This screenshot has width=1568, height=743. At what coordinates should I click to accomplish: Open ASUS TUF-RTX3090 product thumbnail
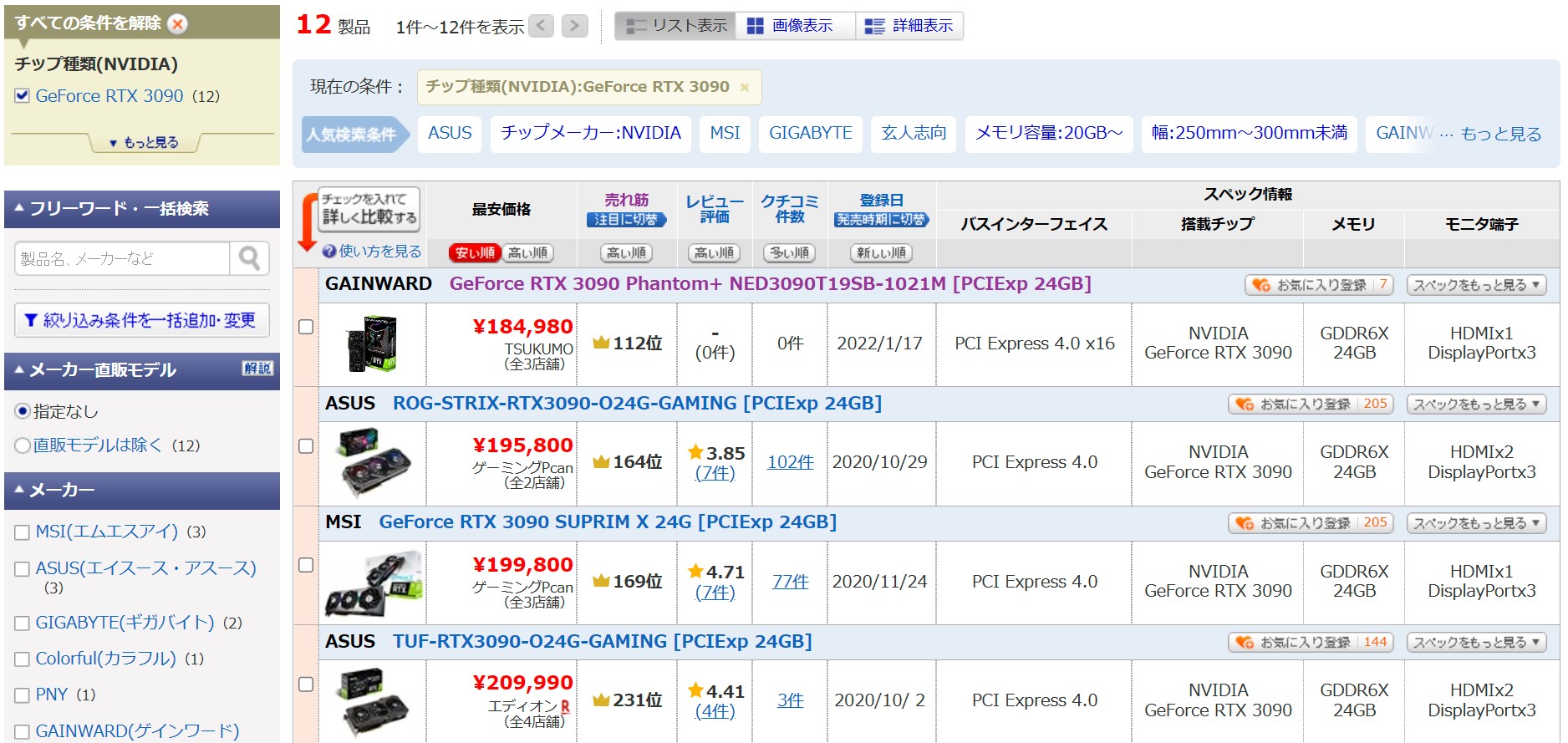pos(372,701)
